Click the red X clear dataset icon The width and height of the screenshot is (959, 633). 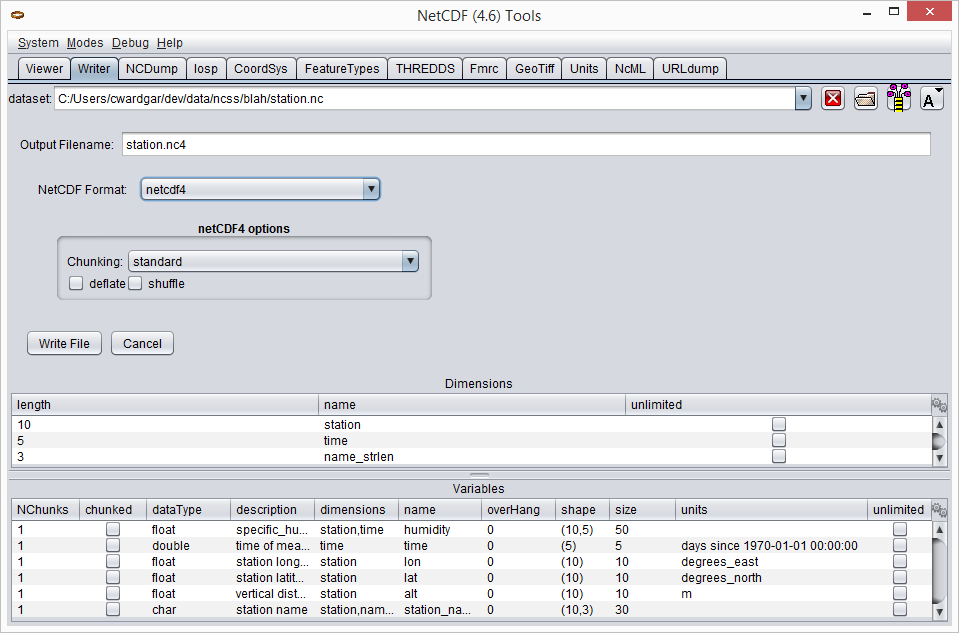click(x=832, y=98)
